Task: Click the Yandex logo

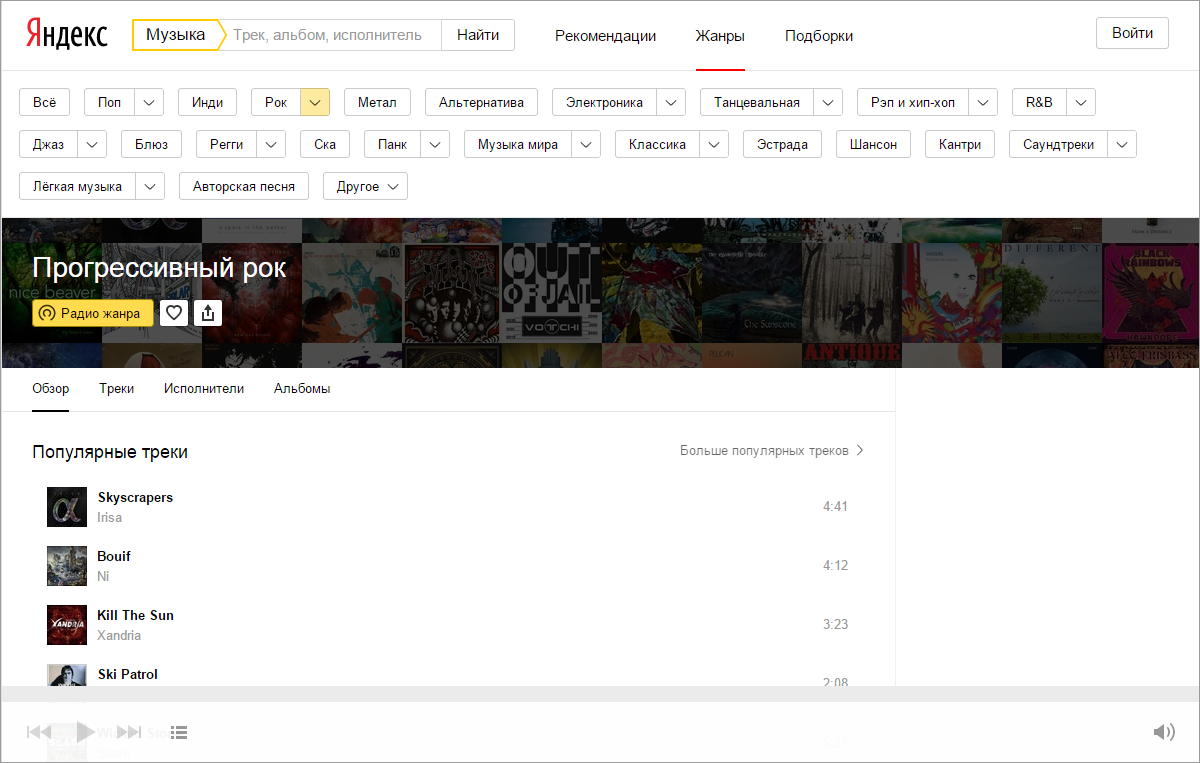Action: point(67,33)
